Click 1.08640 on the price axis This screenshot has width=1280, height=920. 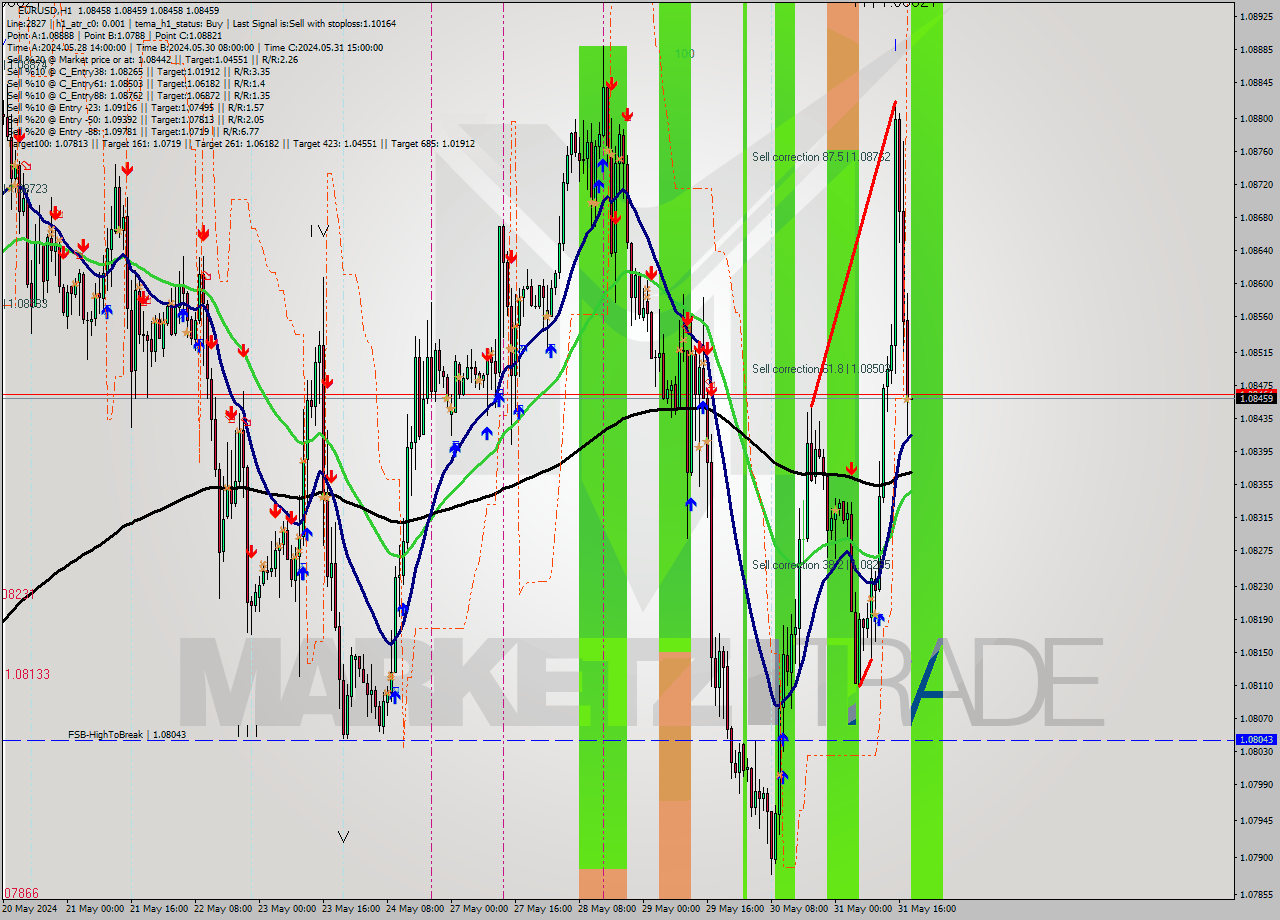pos(1256,251)
